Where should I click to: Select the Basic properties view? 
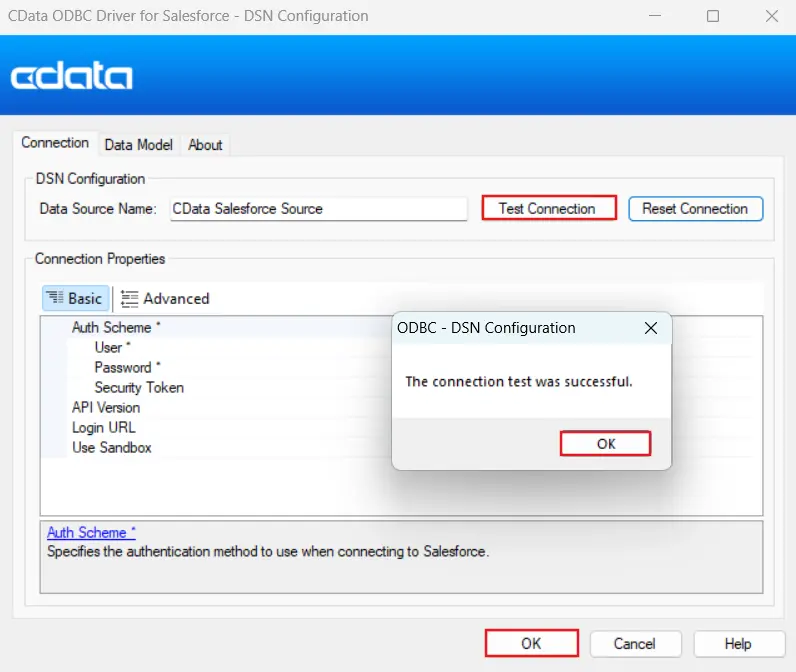pos(75,298)
